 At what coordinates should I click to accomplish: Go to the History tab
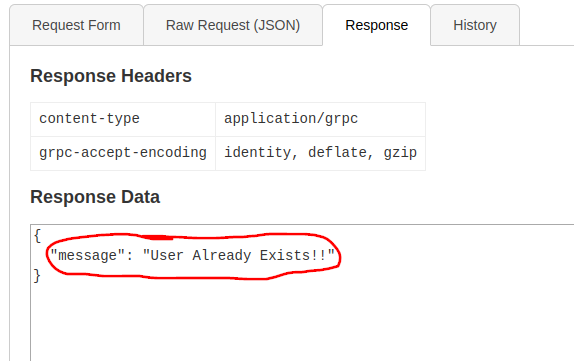475,25
